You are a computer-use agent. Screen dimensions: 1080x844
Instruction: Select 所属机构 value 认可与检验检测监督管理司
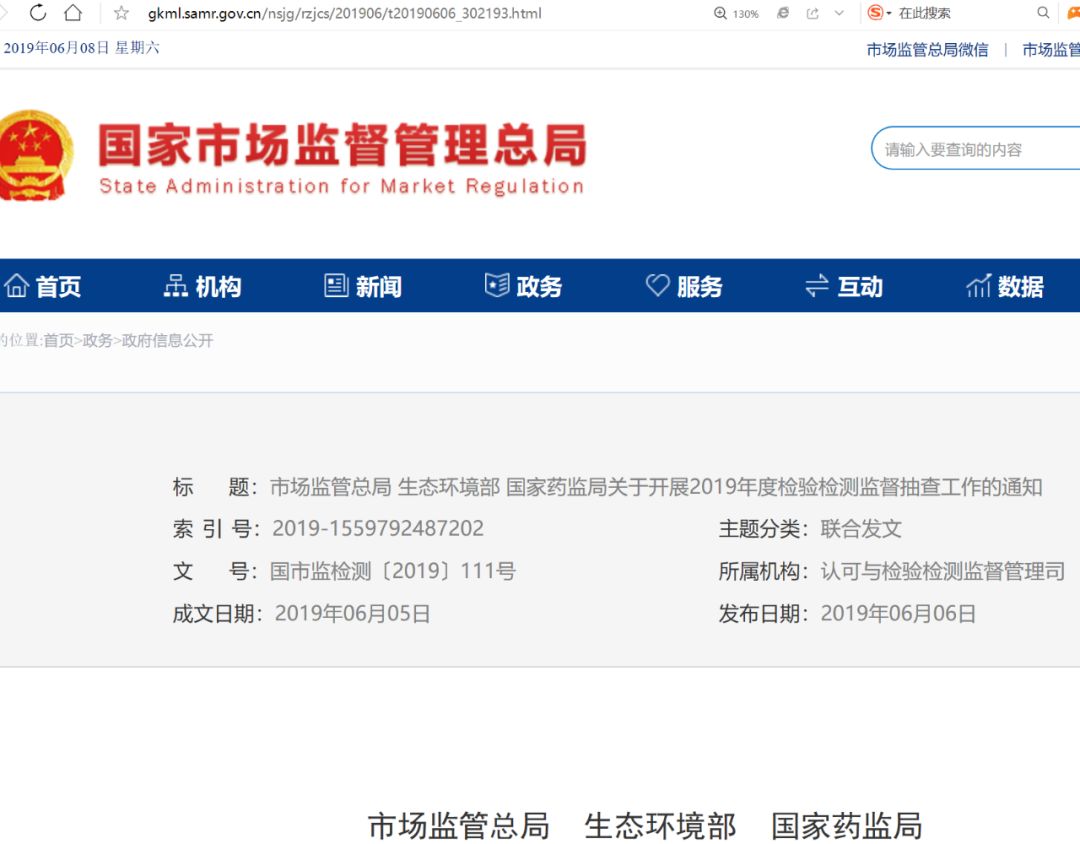coord(943,571)
